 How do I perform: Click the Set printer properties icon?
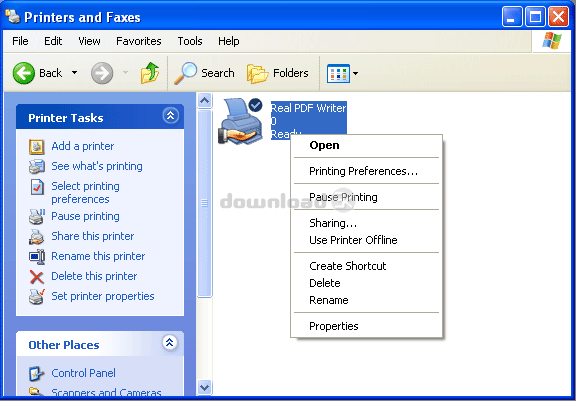pyautogui.click(x=37, y=296)
